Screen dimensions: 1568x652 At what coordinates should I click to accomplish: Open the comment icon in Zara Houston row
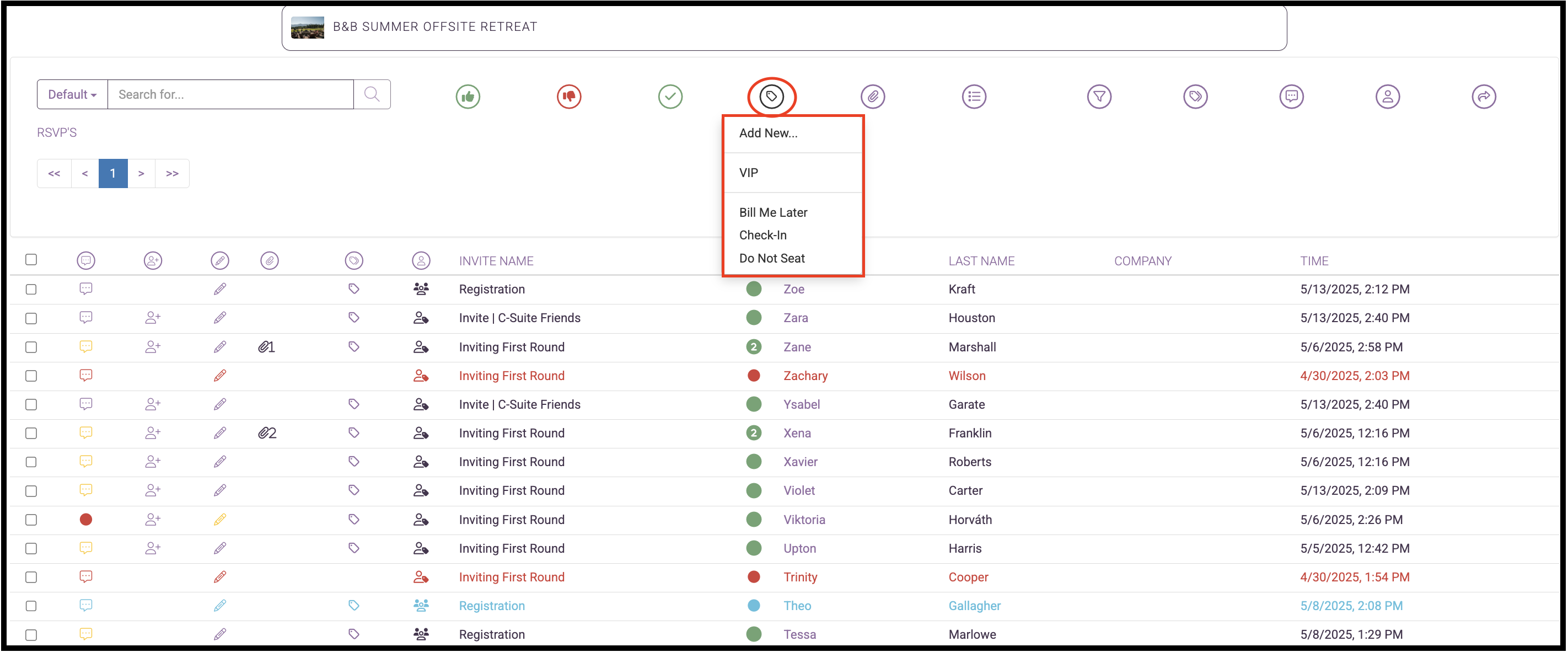pyautogui.click(x=86, y=318)
